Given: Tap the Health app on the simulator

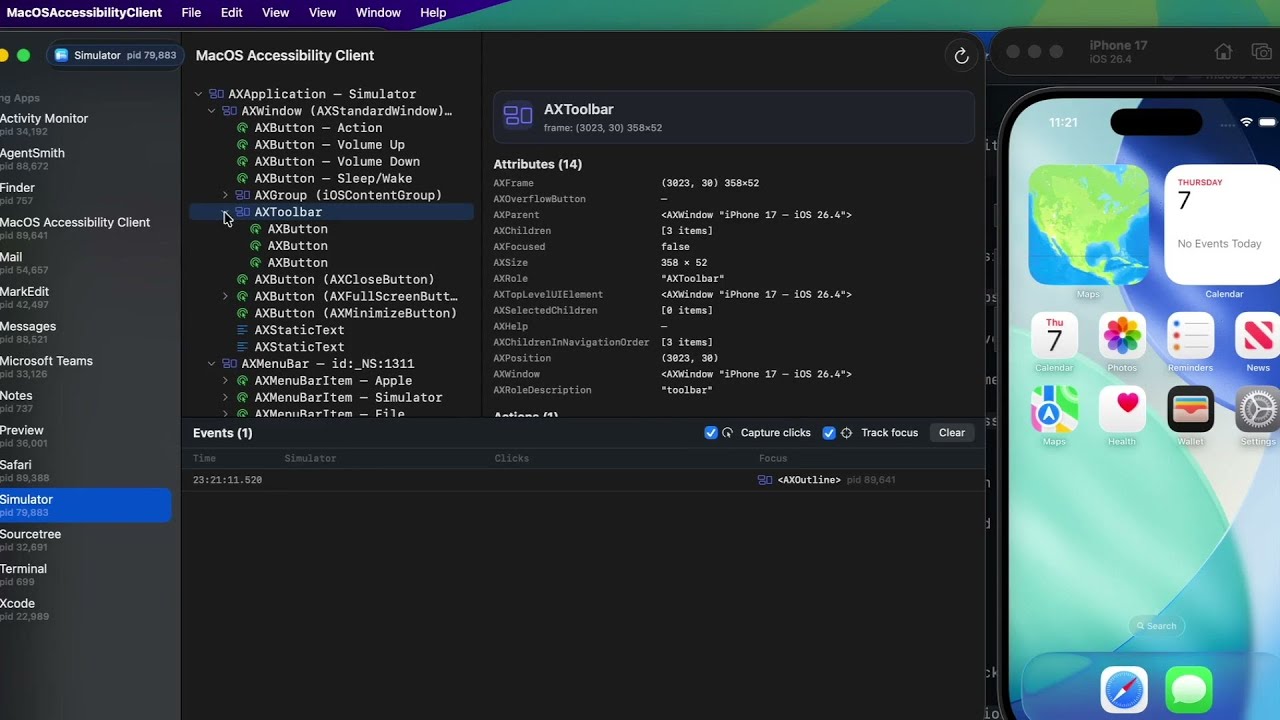Looking at the screenshot, I should pyautogui.click(x=1122, y=409).
